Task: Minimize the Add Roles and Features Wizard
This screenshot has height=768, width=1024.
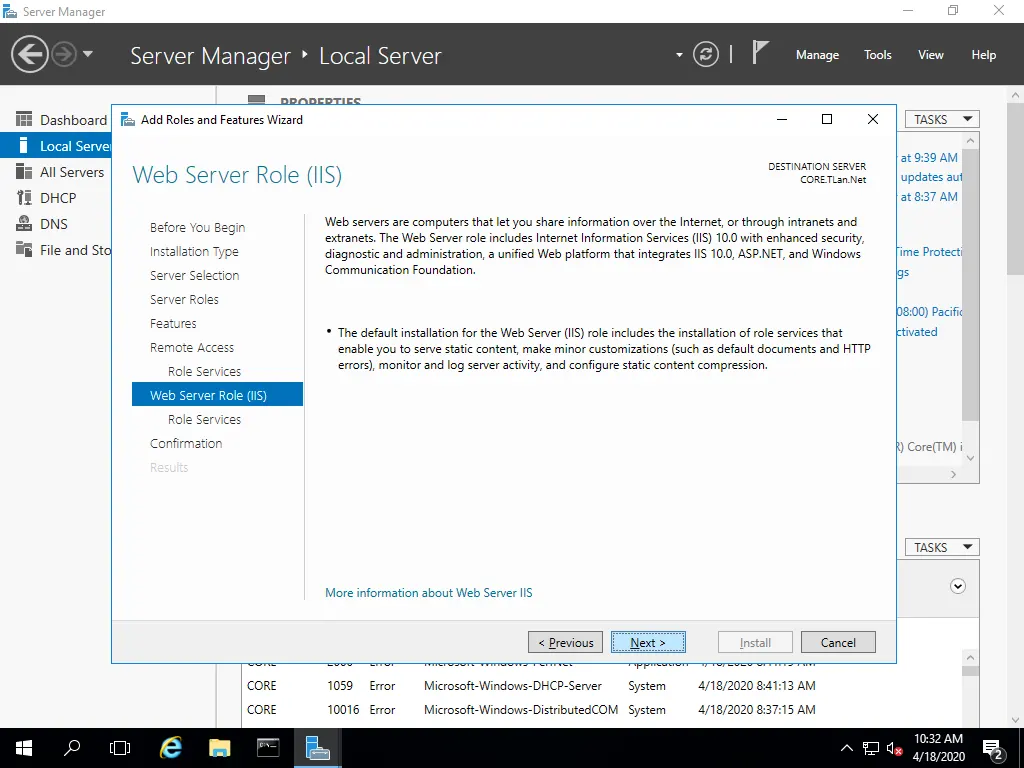Action: point(782,119)
